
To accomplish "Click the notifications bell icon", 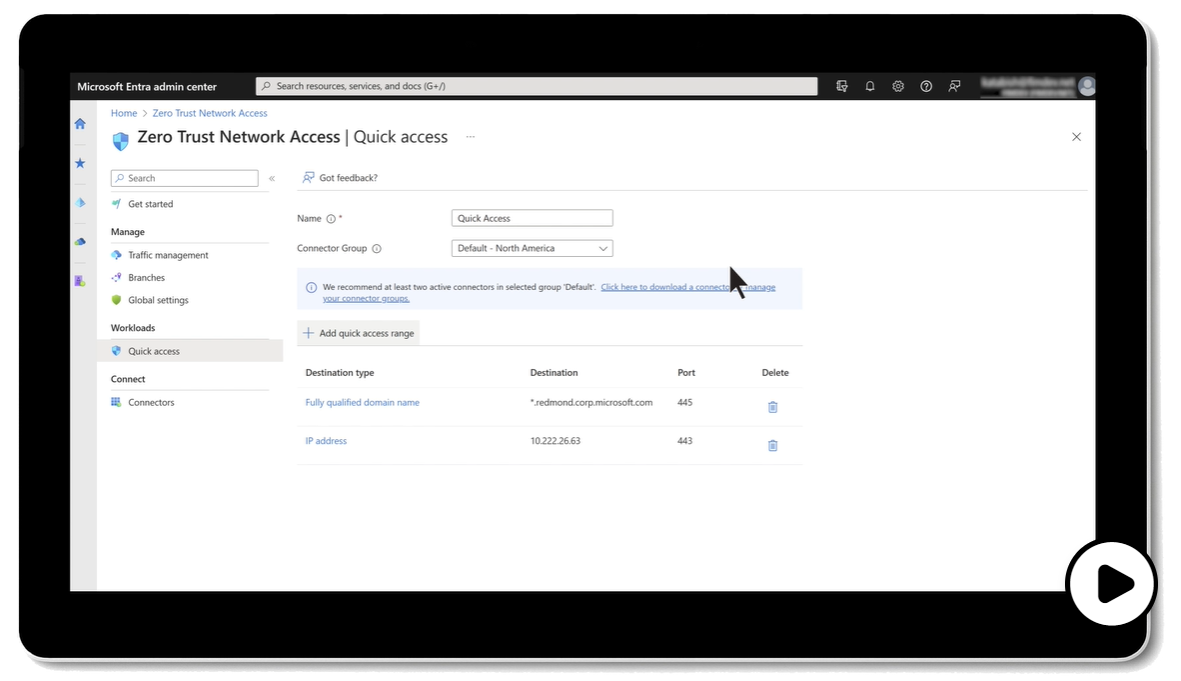I will (870, 87).
